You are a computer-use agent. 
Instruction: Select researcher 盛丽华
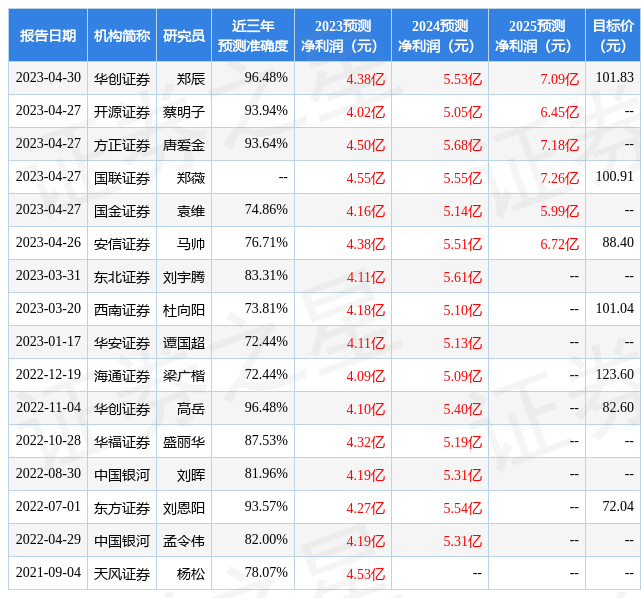coord(184,442)
